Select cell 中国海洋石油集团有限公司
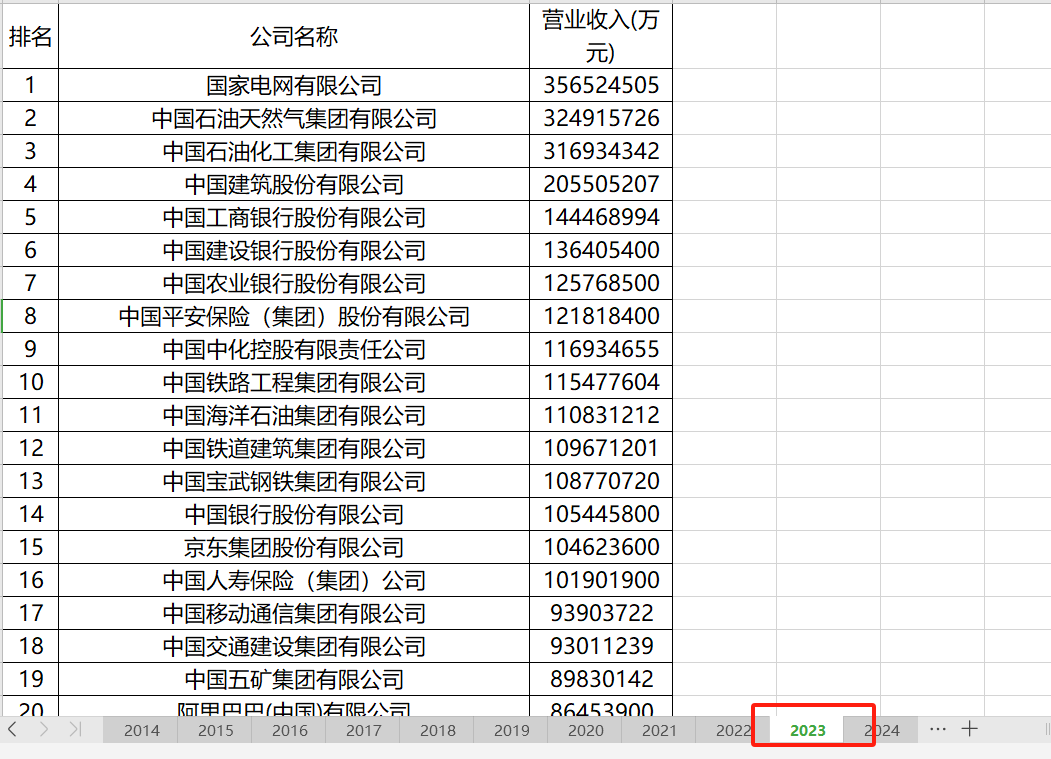This screenshot has height=759, width=1051. [x=294, y=415]
